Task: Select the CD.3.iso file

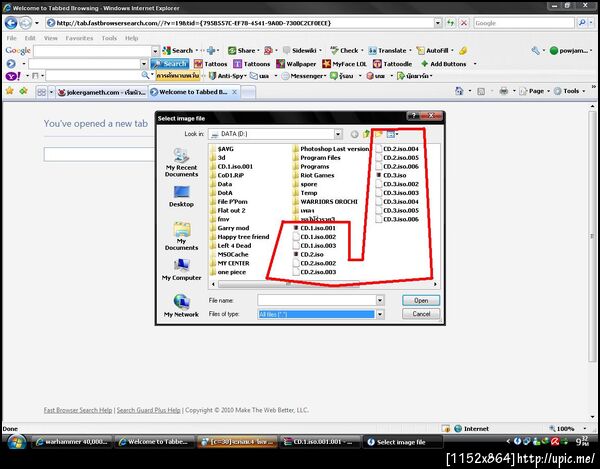Action: coord(391,175)
